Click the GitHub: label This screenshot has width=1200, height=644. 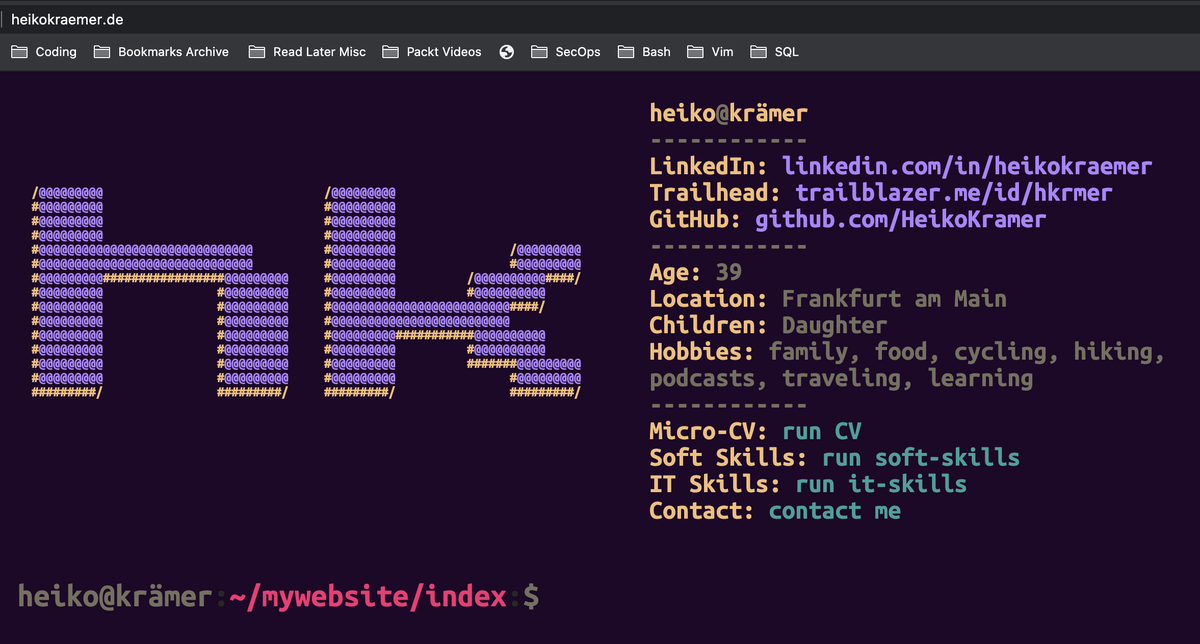click(696, 220)
